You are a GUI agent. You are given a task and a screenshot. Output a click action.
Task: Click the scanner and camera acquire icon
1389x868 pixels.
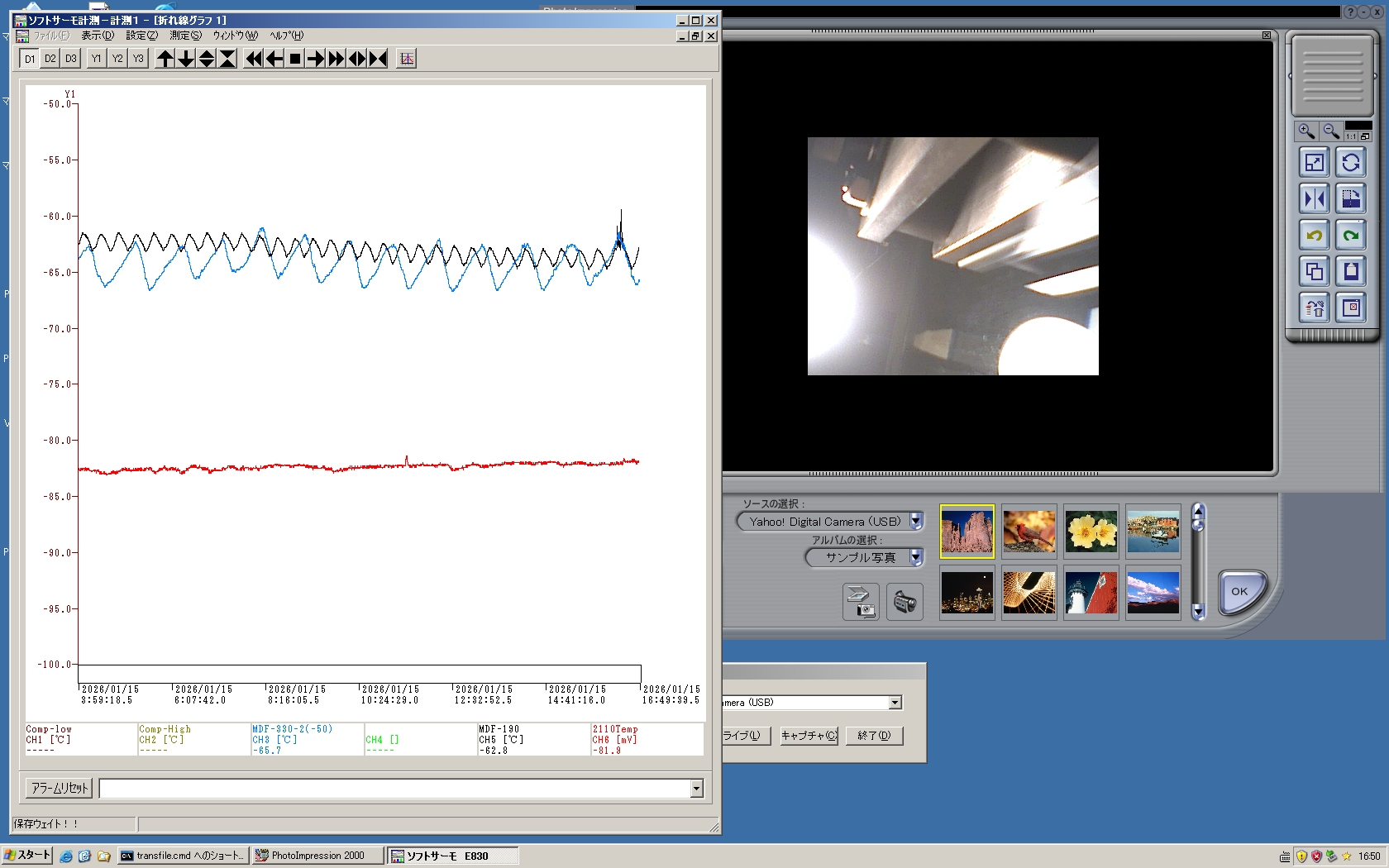(x=861, y=602)
